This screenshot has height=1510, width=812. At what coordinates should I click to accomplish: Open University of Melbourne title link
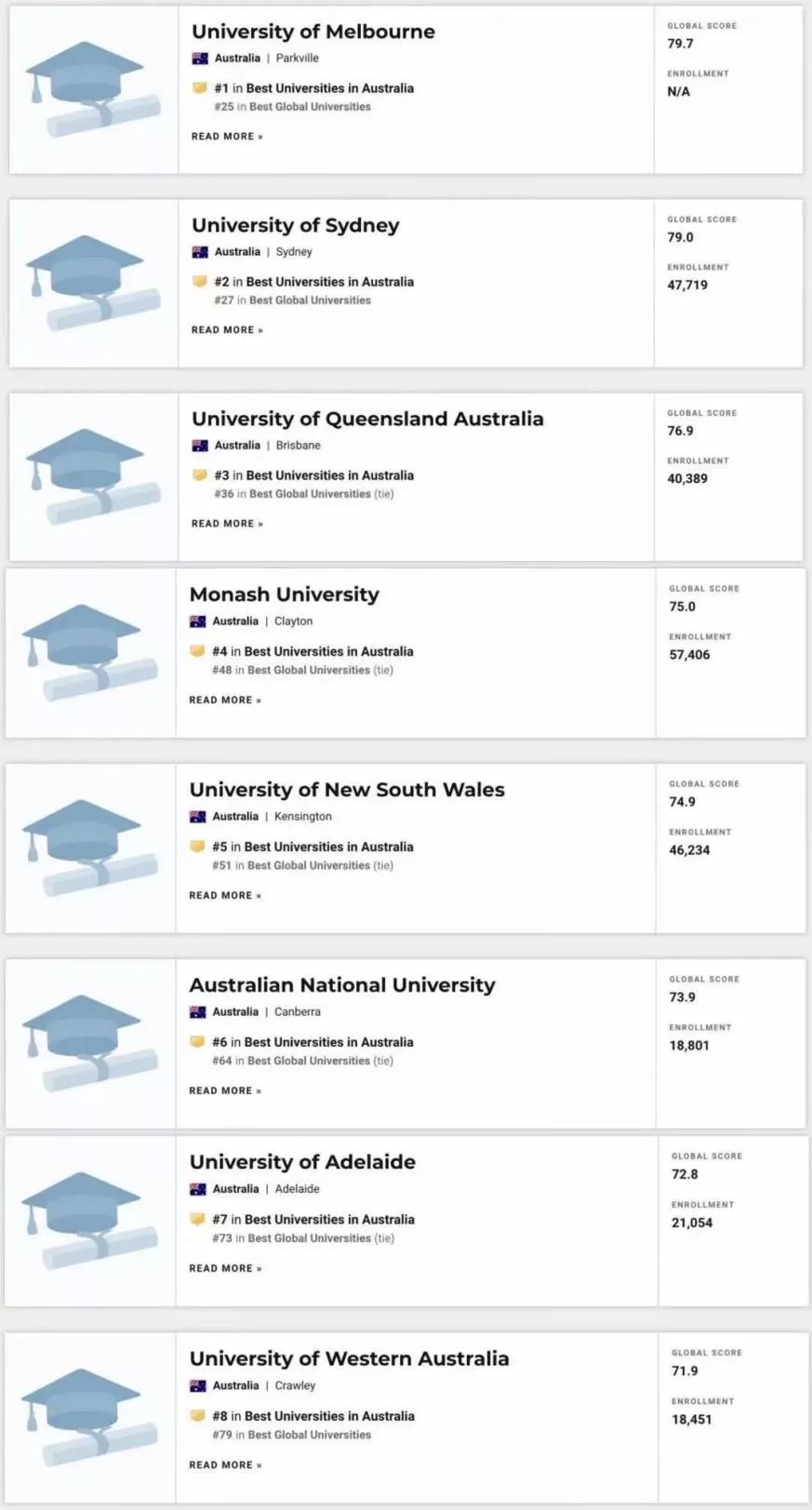[313, 32]
